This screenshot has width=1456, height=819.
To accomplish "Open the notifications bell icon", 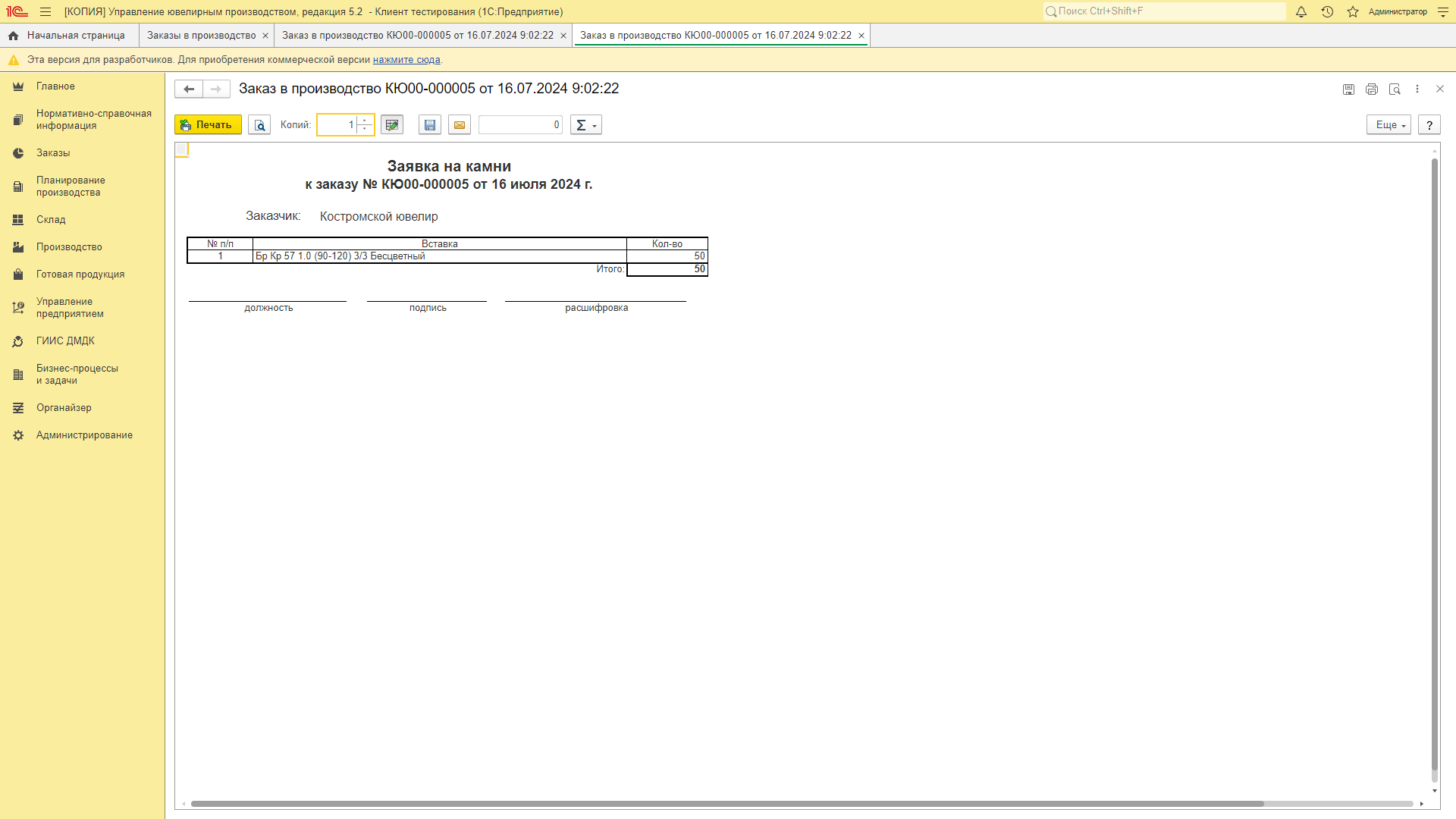I will pos(1301,11).
